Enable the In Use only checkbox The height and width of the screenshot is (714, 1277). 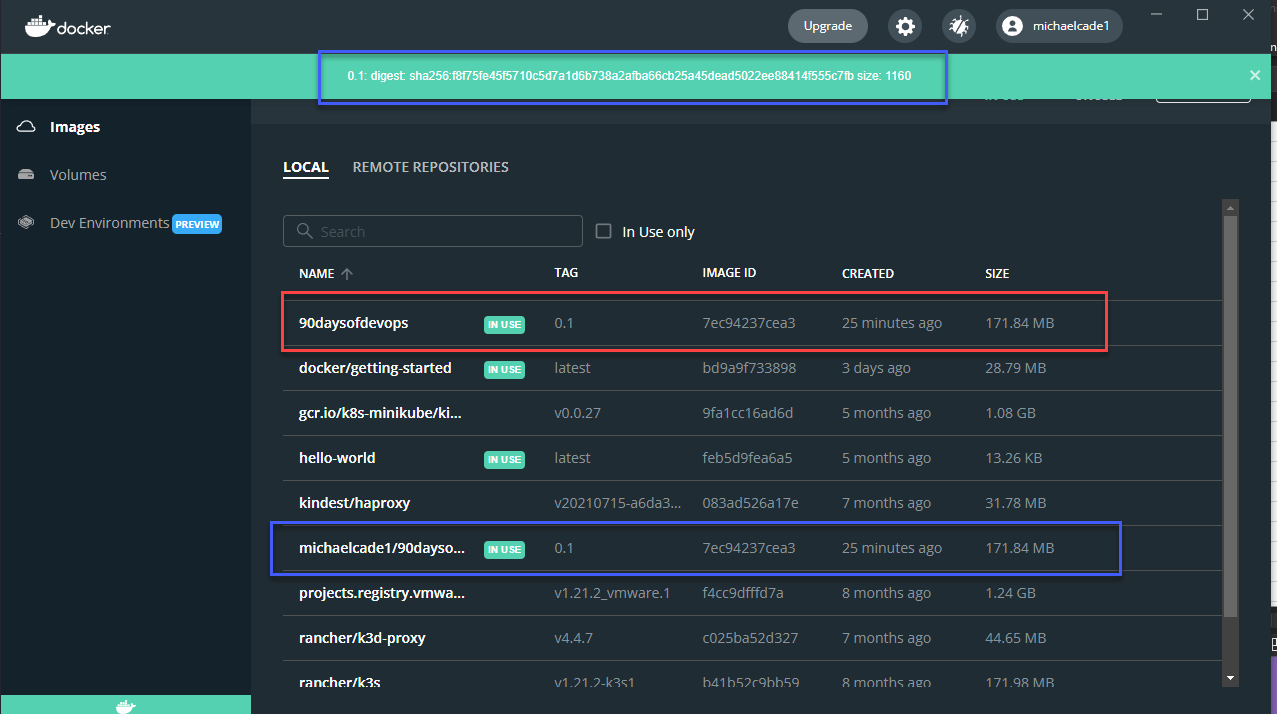pyautogui.click(x=603, y=231)
